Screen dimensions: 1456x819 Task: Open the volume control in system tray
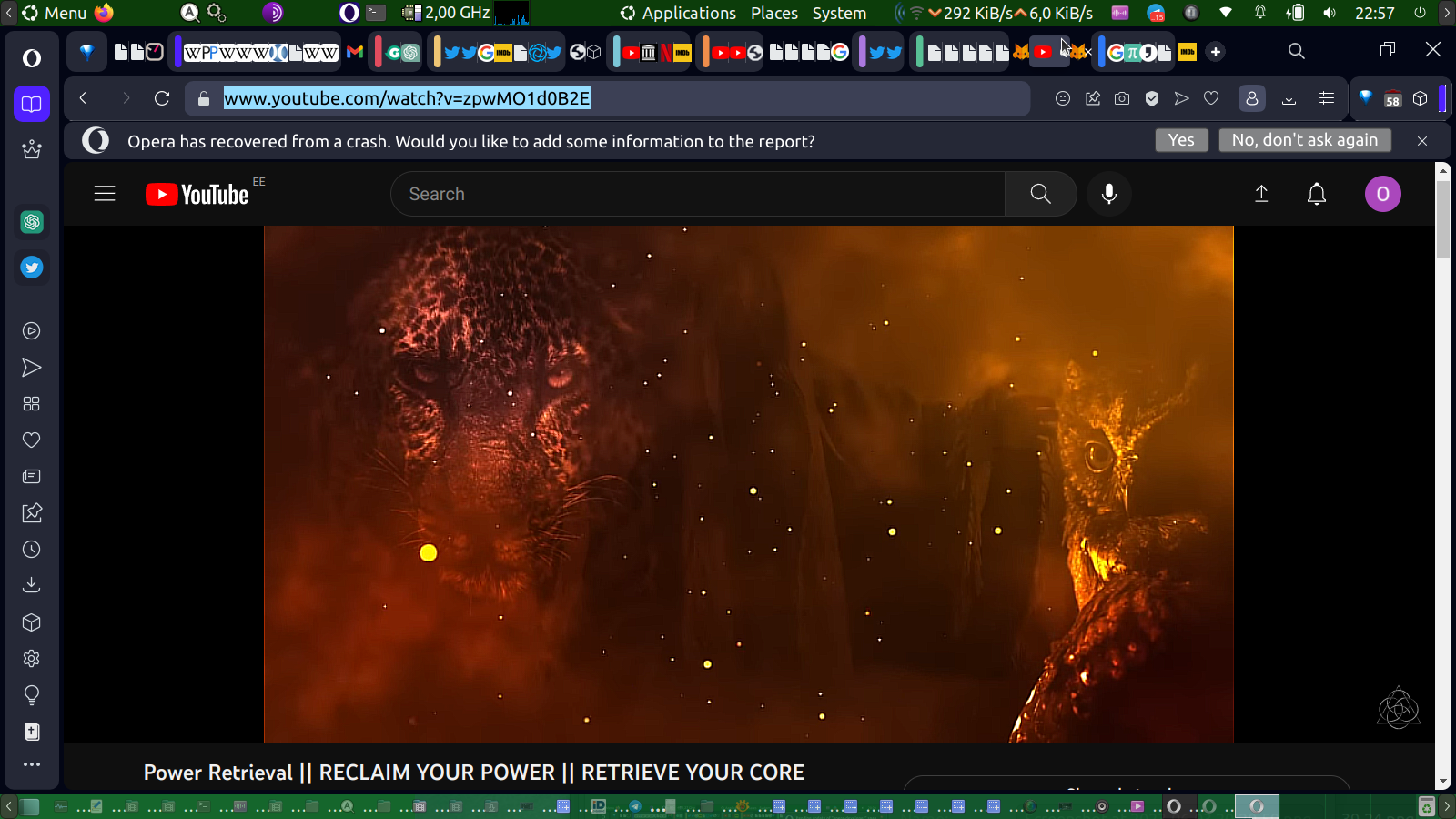click(1330, 13)
